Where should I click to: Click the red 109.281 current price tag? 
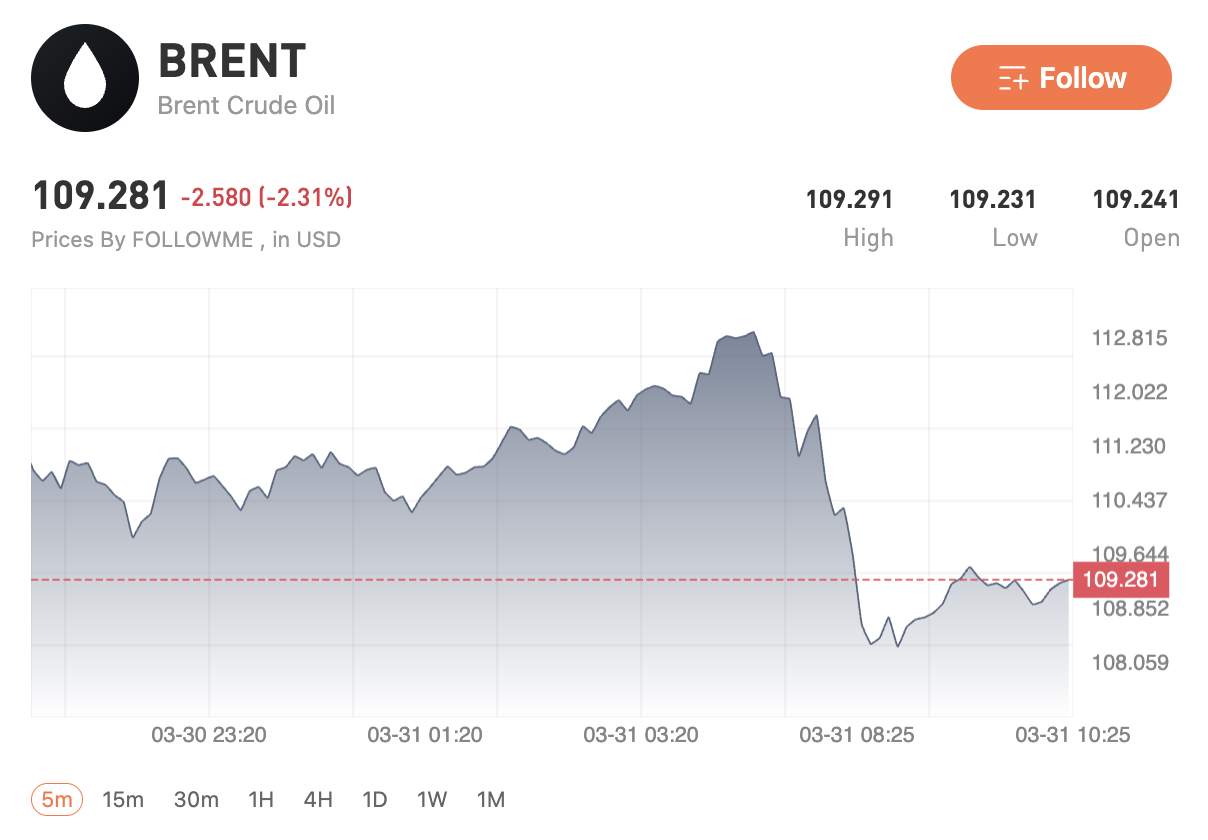click(1120, 580)
